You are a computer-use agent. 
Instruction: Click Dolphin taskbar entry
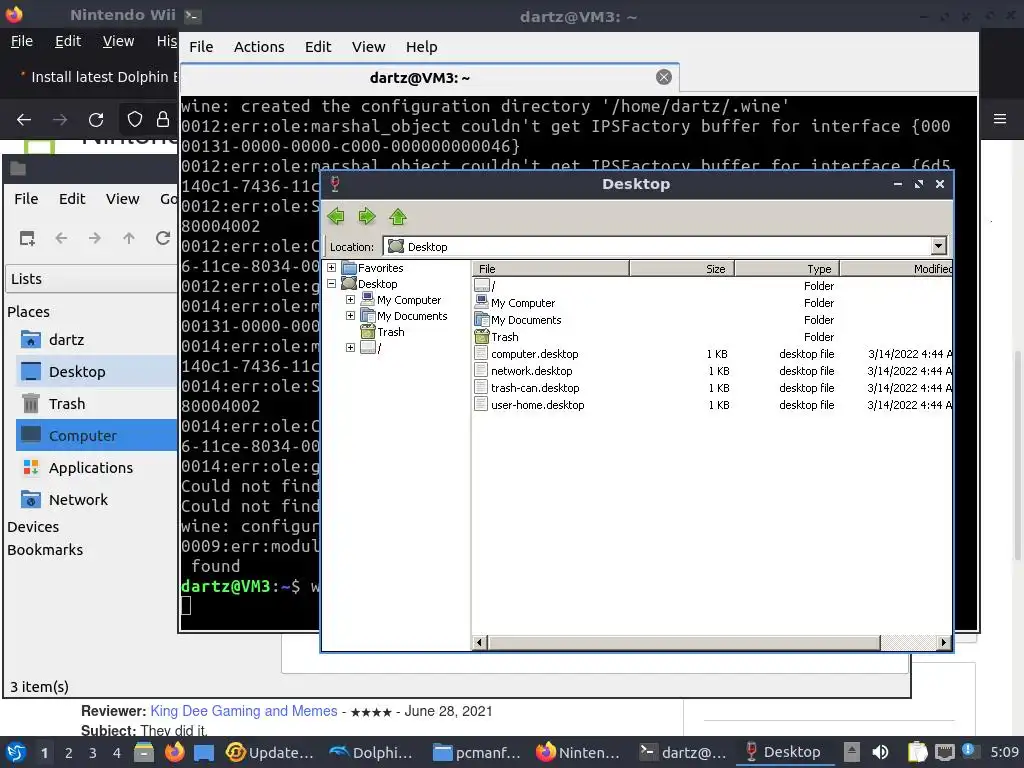[371, 753]
